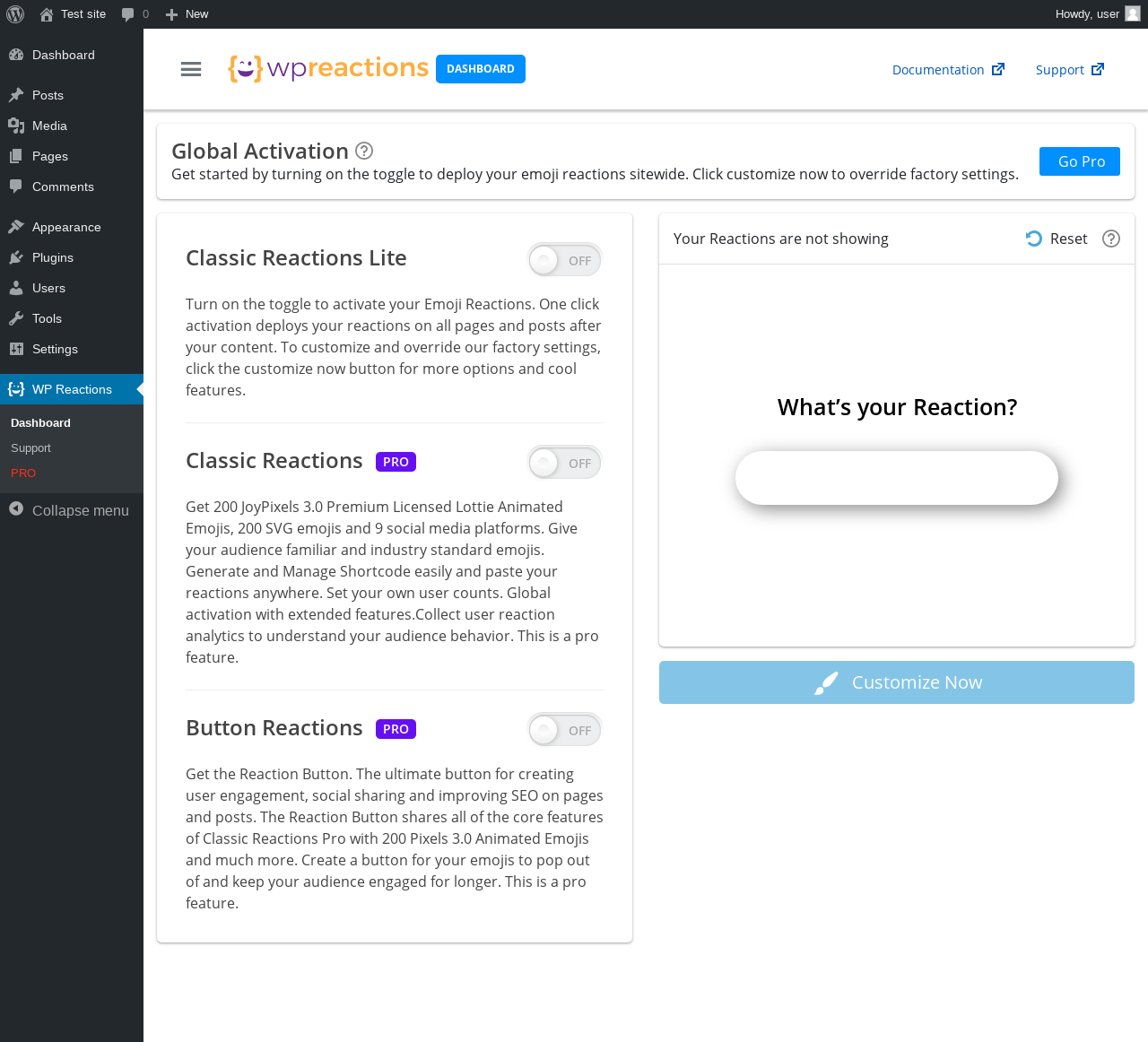
Task: Click the Posts pushpin icon
Action: pyautogui.click(x=16, y=95)
